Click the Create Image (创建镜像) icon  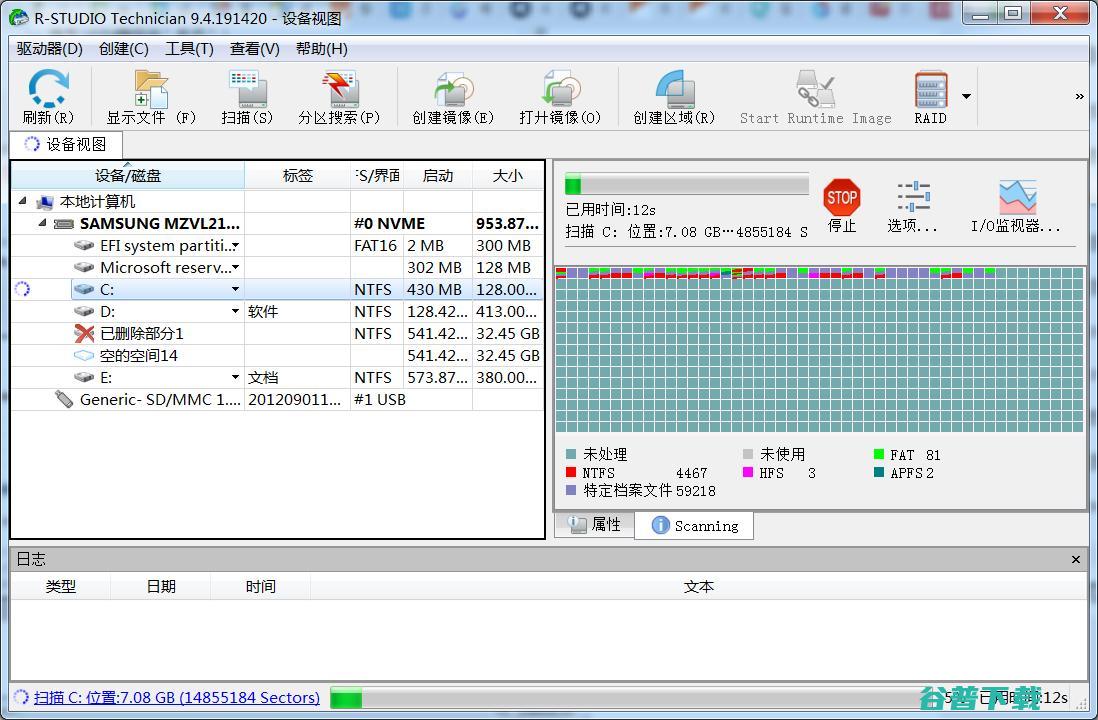[x=453, y=91]
